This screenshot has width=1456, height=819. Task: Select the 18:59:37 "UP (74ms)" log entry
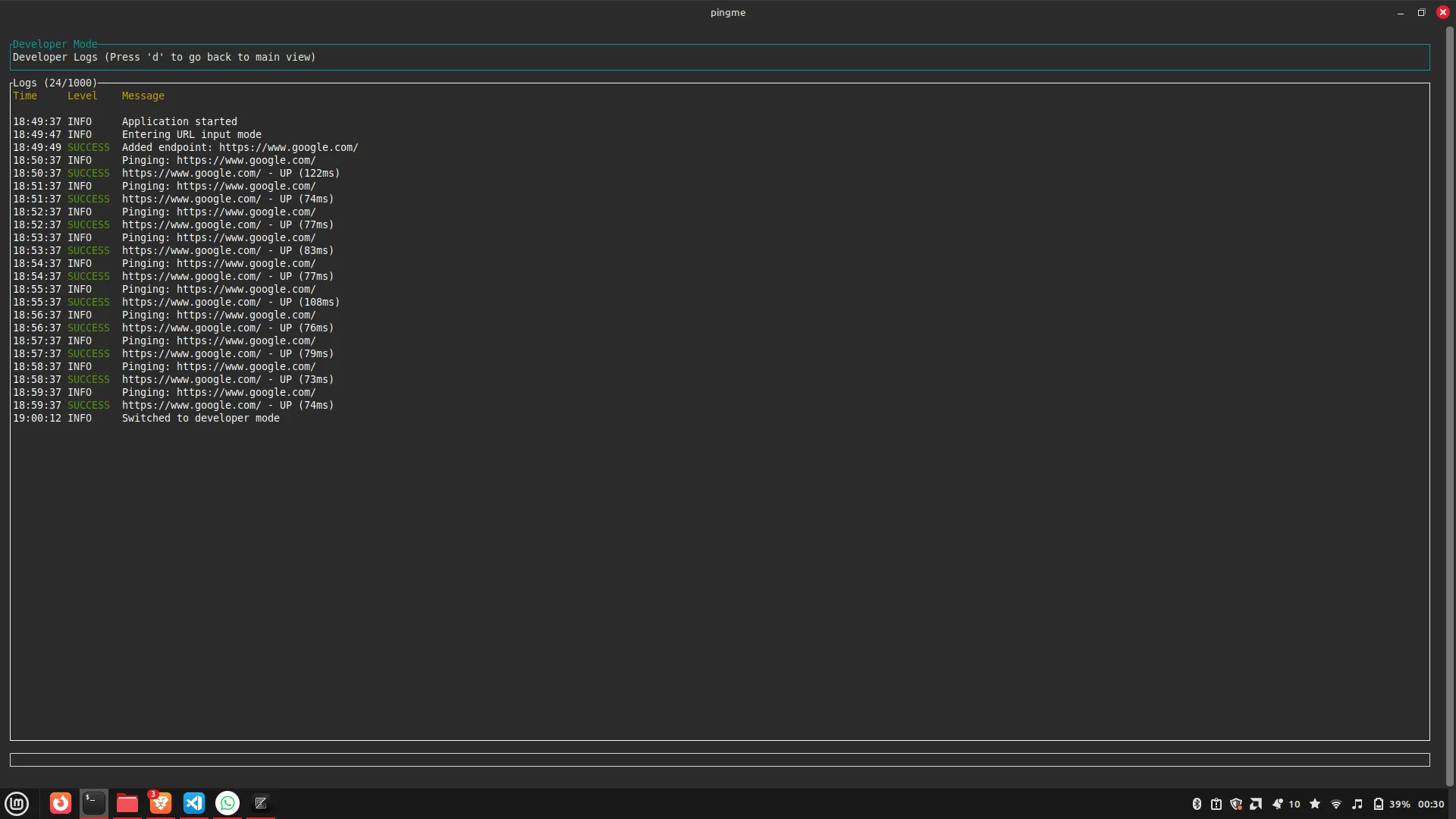174,405
